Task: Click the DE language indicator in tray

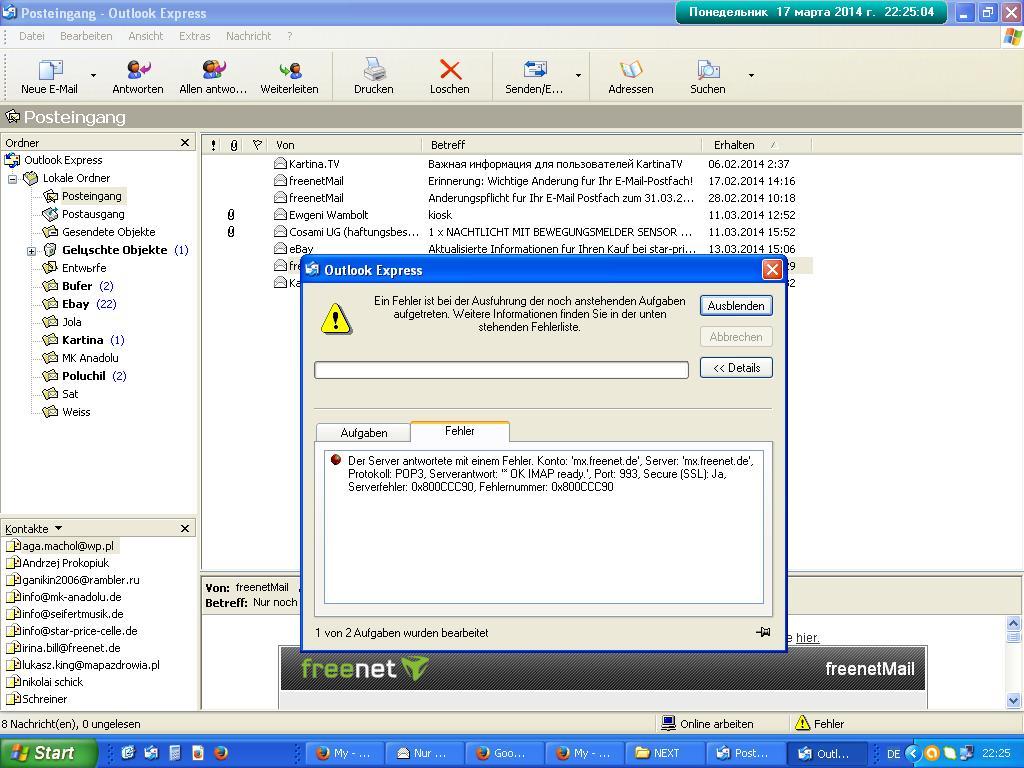Action: click(x=893, y=754)
